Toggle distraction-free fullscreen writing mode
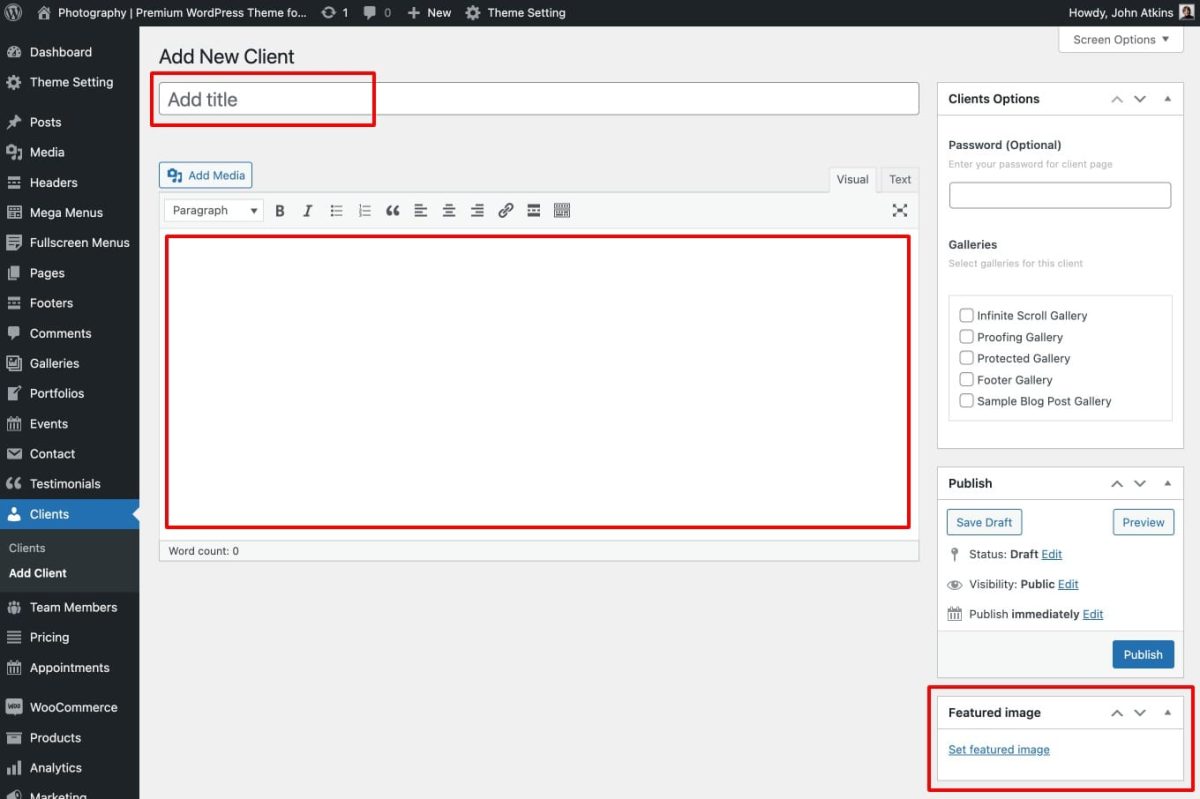The image size is (1200, 799). tap(899, 210)
